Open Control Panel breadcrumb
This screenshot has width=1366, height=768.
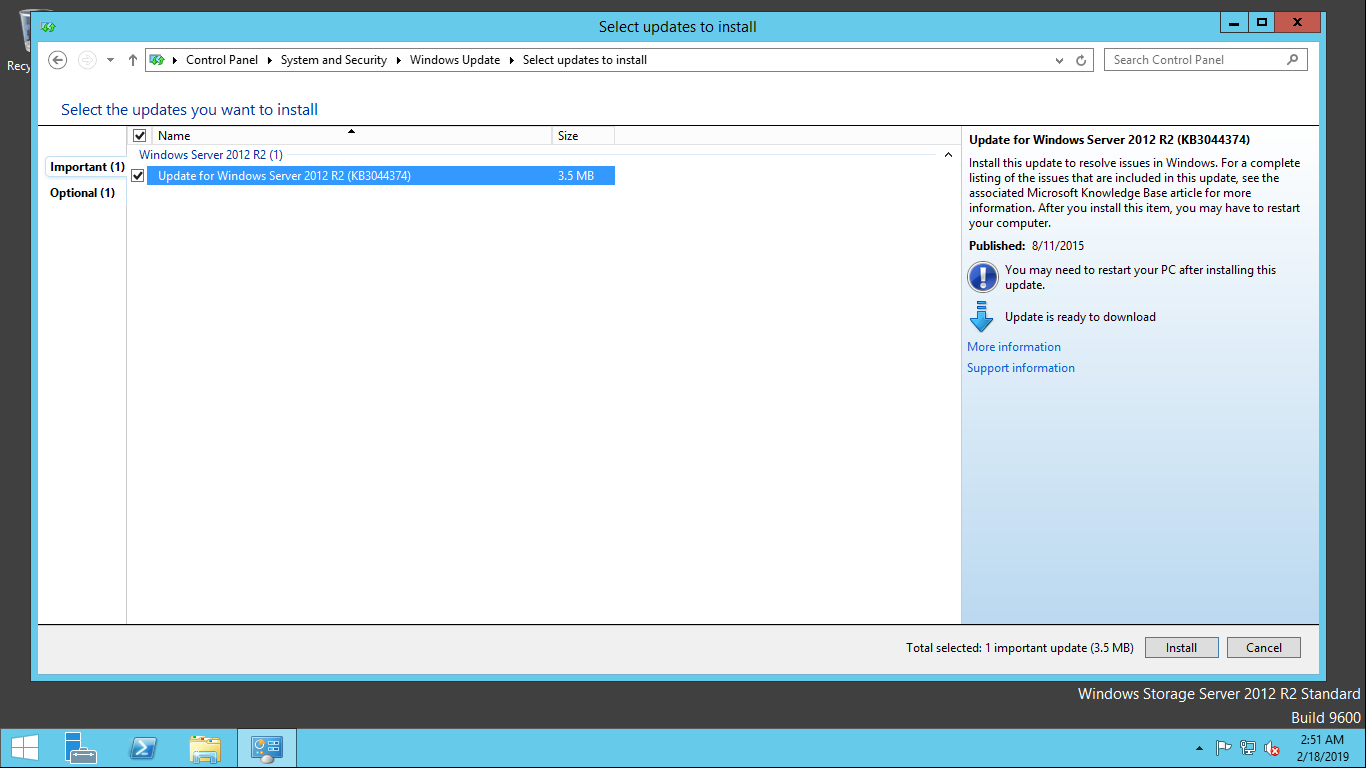222,60
